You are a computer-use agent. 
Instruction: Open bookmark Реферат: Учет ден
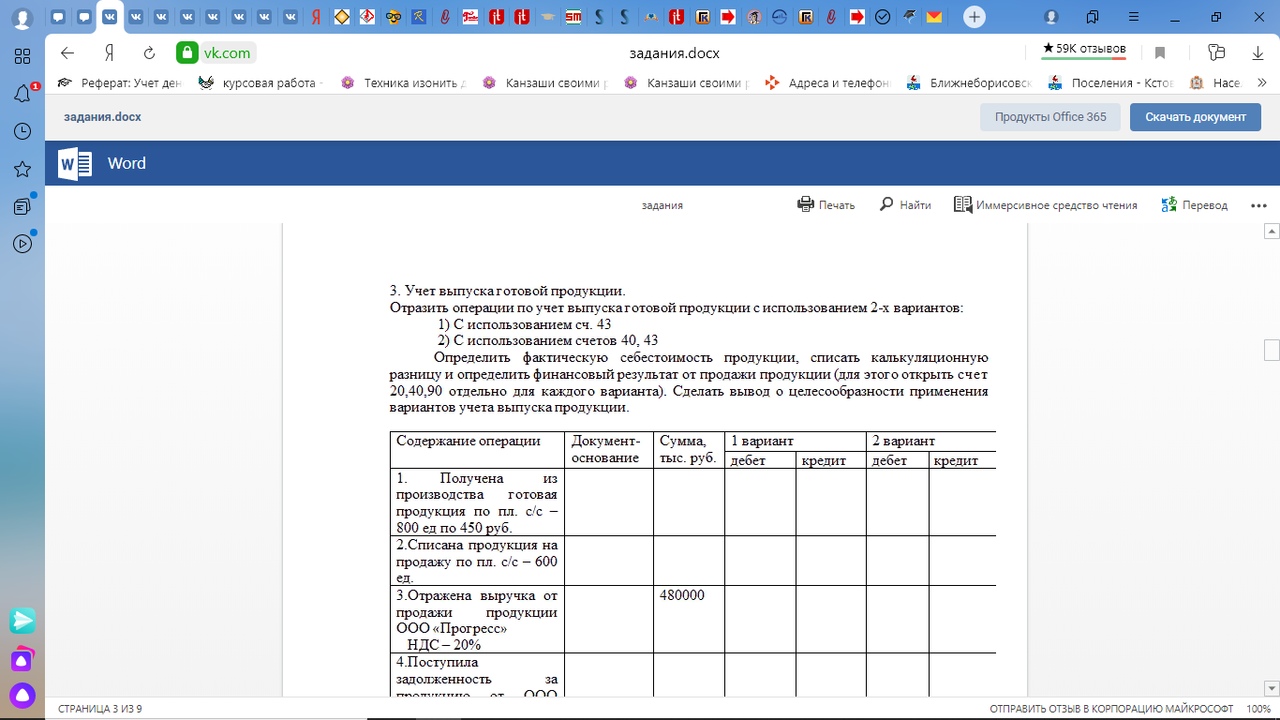pos(120,83)
